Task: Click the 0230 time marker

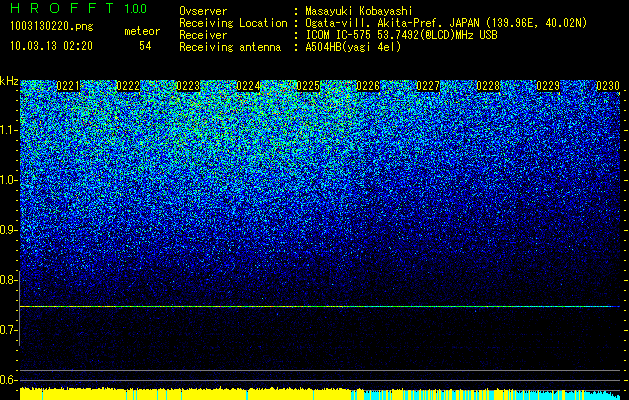Action: pyautogui.click(x=608, y=86)
